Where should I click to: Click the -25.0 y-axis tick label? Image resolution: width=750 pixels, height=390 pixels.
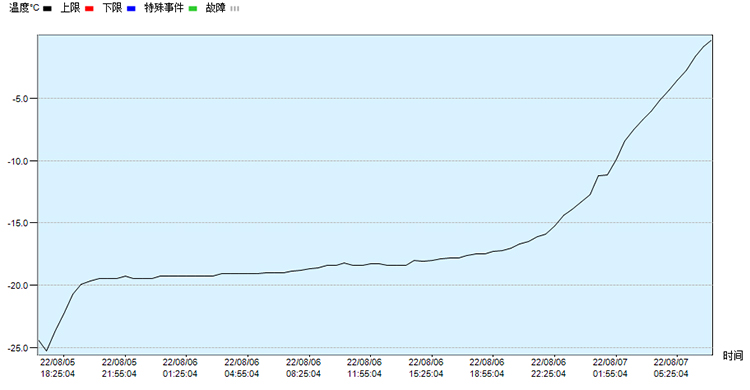click(x=19, y=348)
